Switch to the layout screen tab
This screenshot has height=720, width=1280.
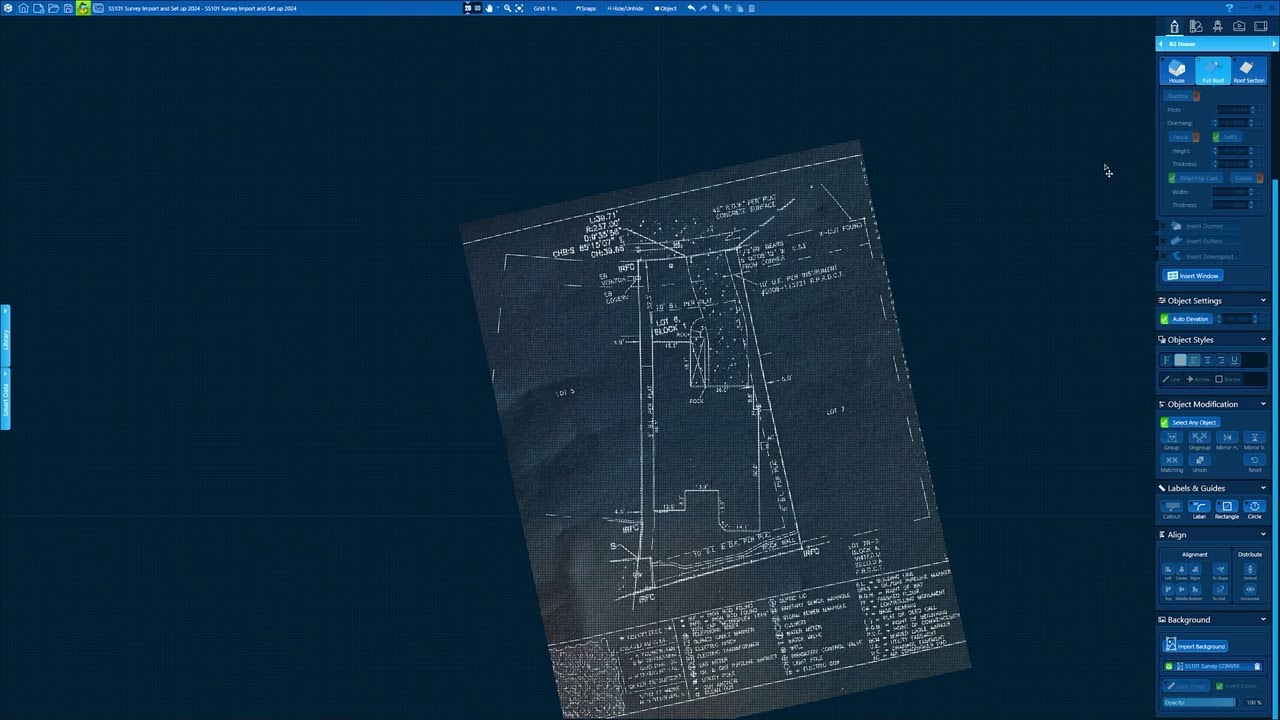click(1261, 26)
